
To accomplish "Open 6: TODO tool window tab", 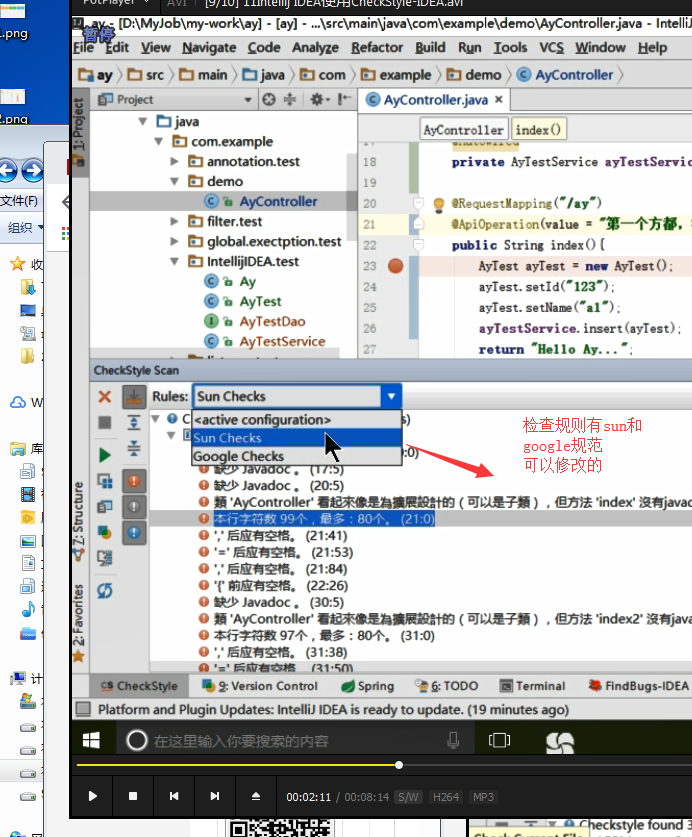I will [x=446, y=686].
